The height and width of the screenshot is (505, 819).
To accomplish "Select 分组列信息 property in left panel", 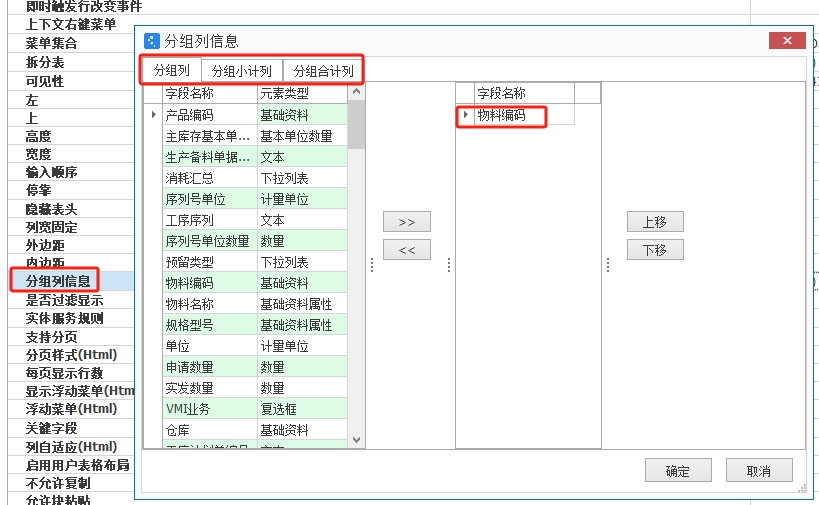I will click(x=58, y=281).
